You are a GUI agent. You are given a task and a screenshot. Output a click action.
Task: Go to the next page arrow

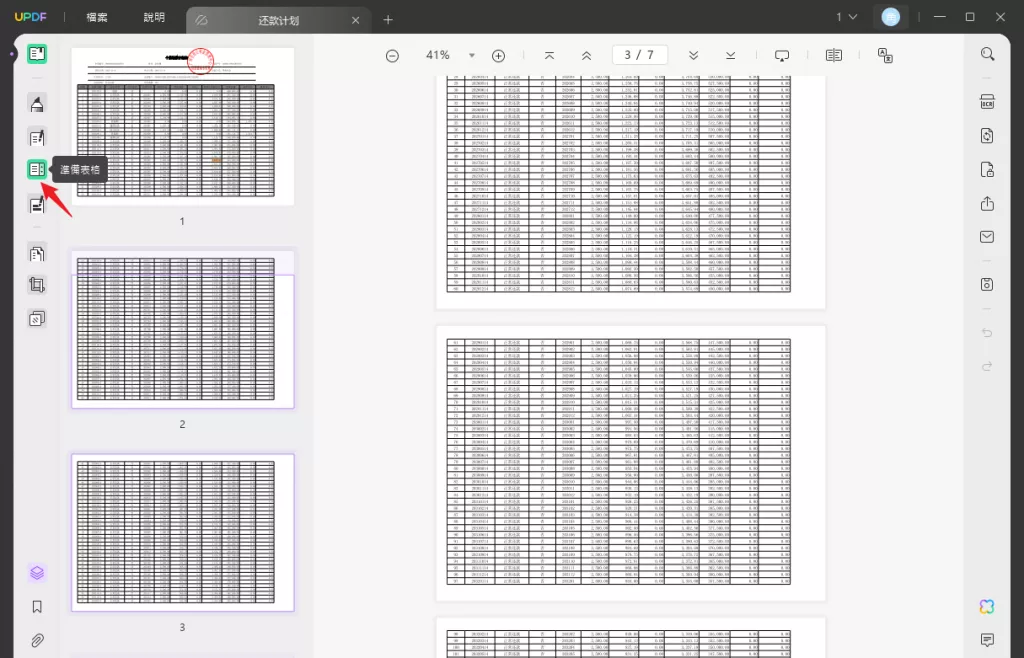point(693,55)
